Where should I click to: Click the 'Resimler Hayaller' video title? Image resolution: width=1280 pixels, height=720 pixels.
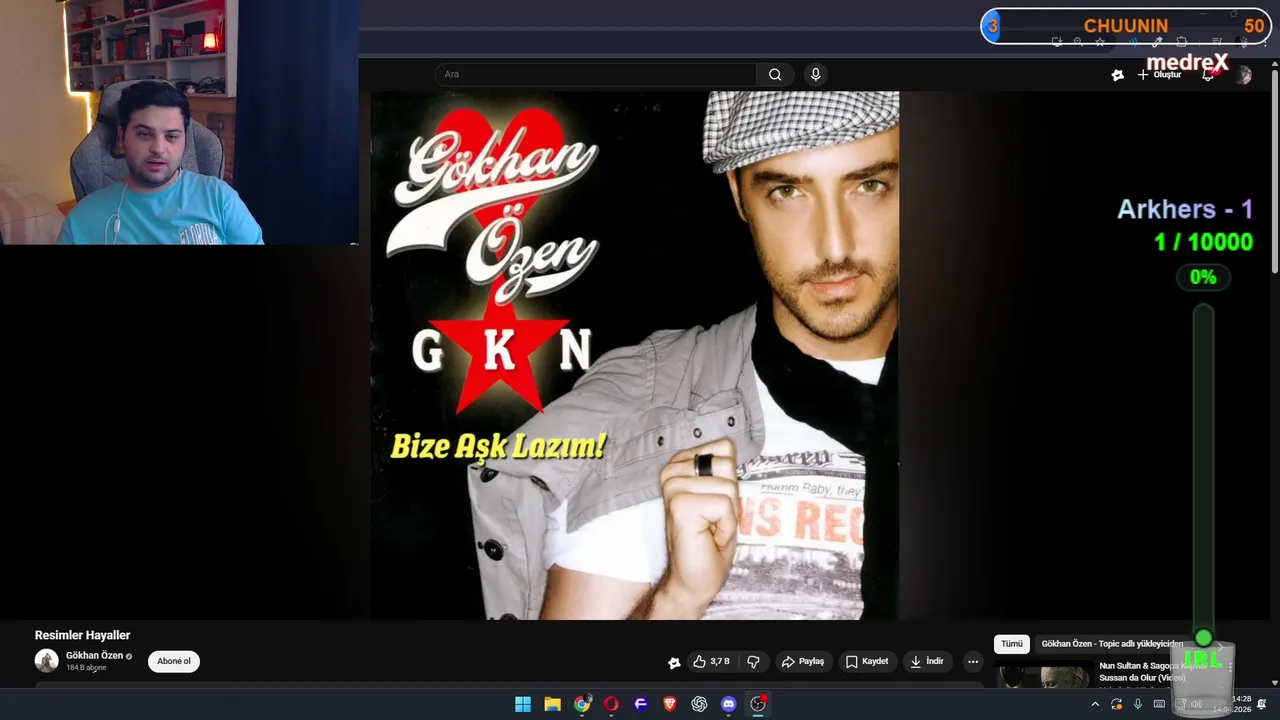[x=83, y=635]
